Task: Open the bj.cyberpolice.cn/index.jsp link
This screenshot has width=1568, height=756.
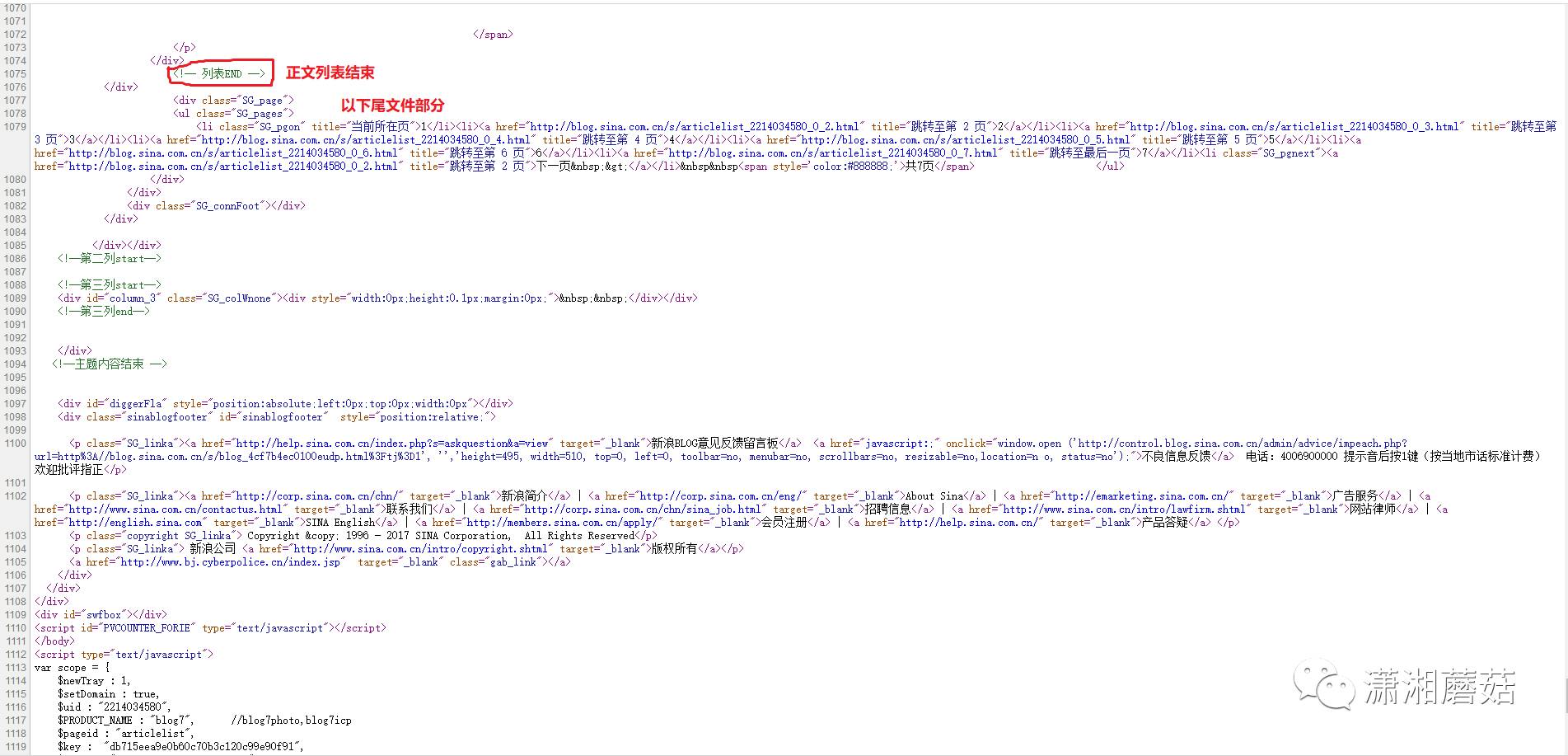Action: coord(231,562)
